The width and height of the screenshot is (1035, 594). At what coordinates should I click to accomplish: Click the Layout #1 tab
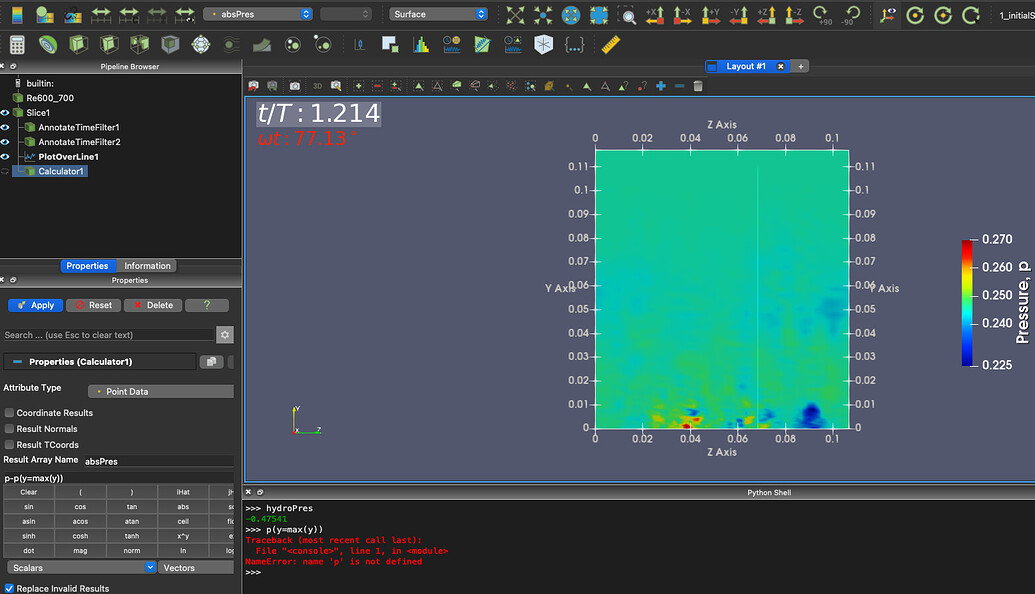pyautogui.click(x=746, y=66)
